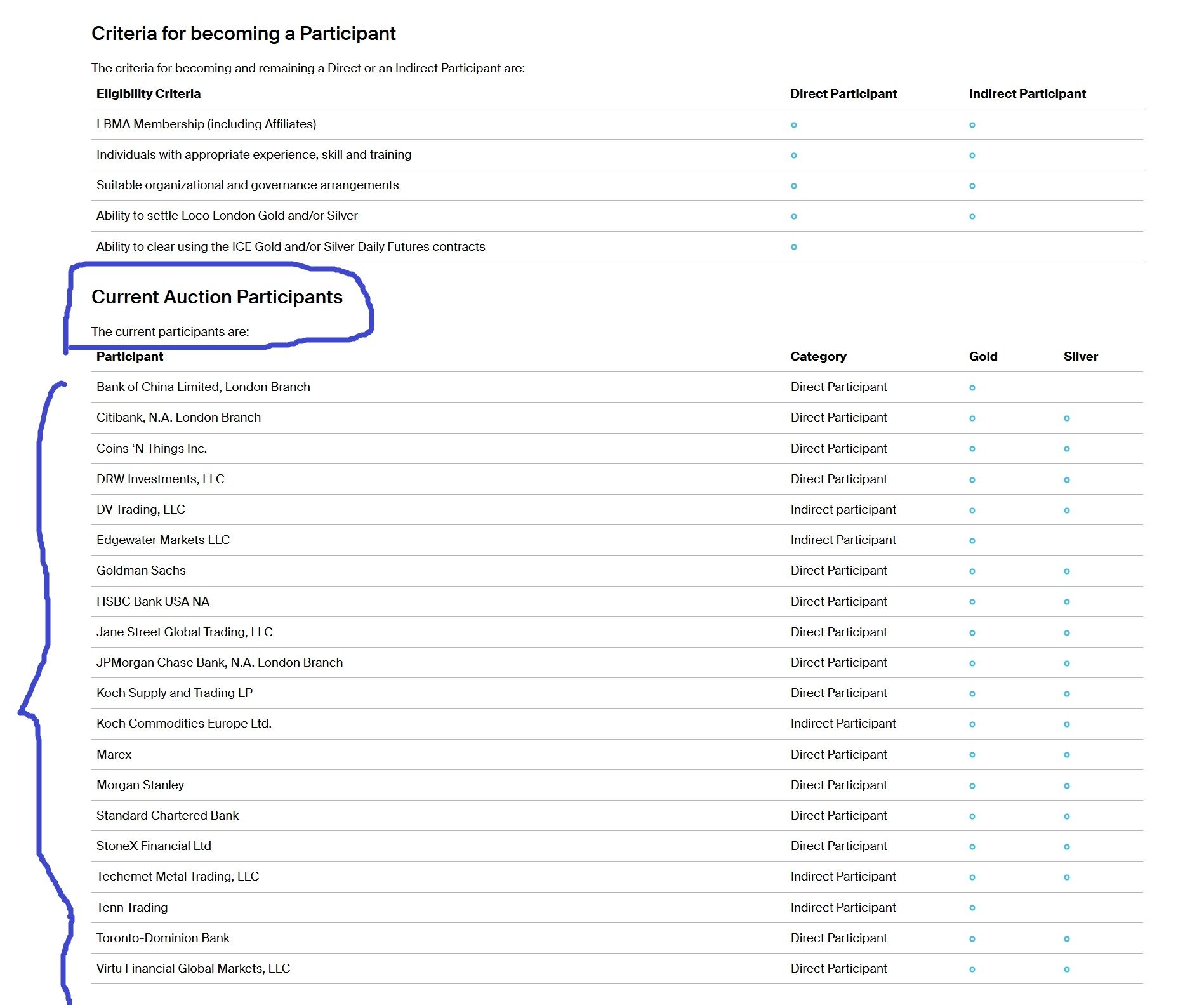1204x1005 pixels.
Task: Click the Gold dot for Edgewater Markets
Action: click(972, 541)
